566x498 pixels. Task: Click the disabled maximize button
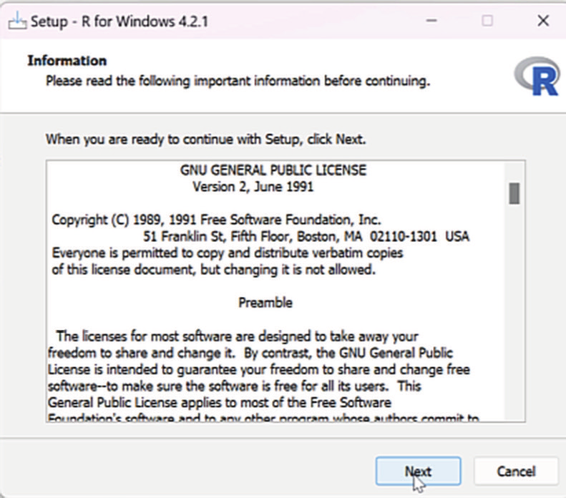point(487,21)
